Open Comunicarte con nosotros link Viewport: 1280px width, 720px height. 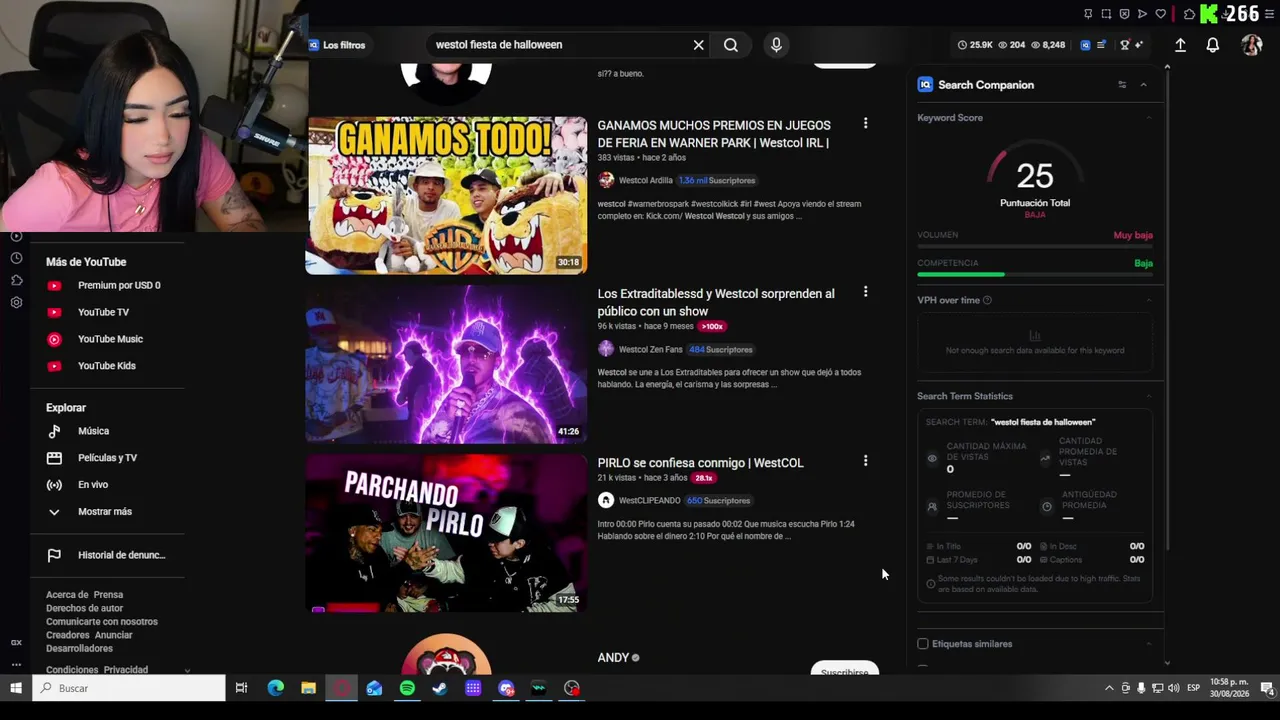point(102,622)
